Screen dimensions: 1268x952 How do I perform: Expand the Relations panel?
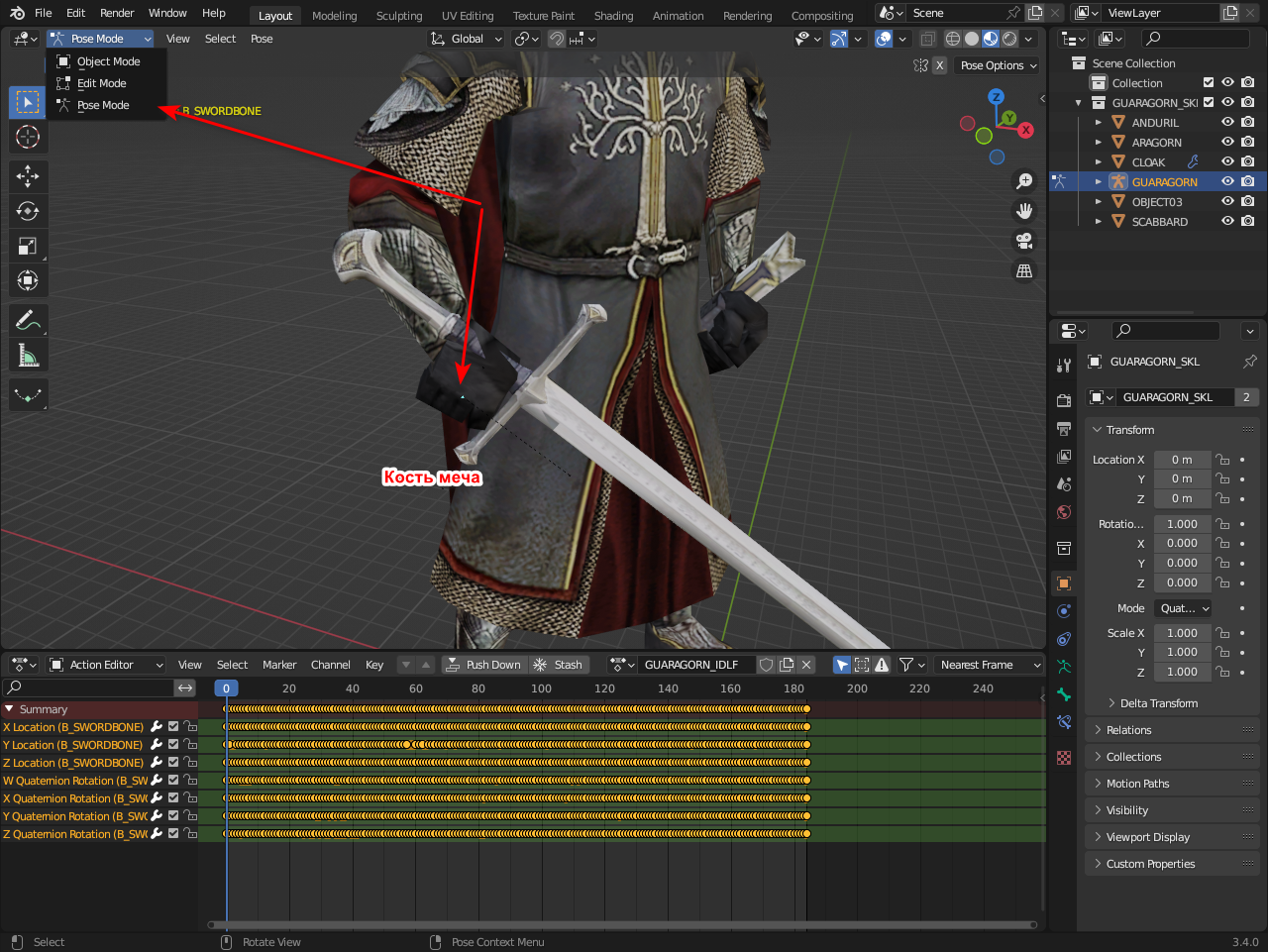click(x=1128, y=730)
